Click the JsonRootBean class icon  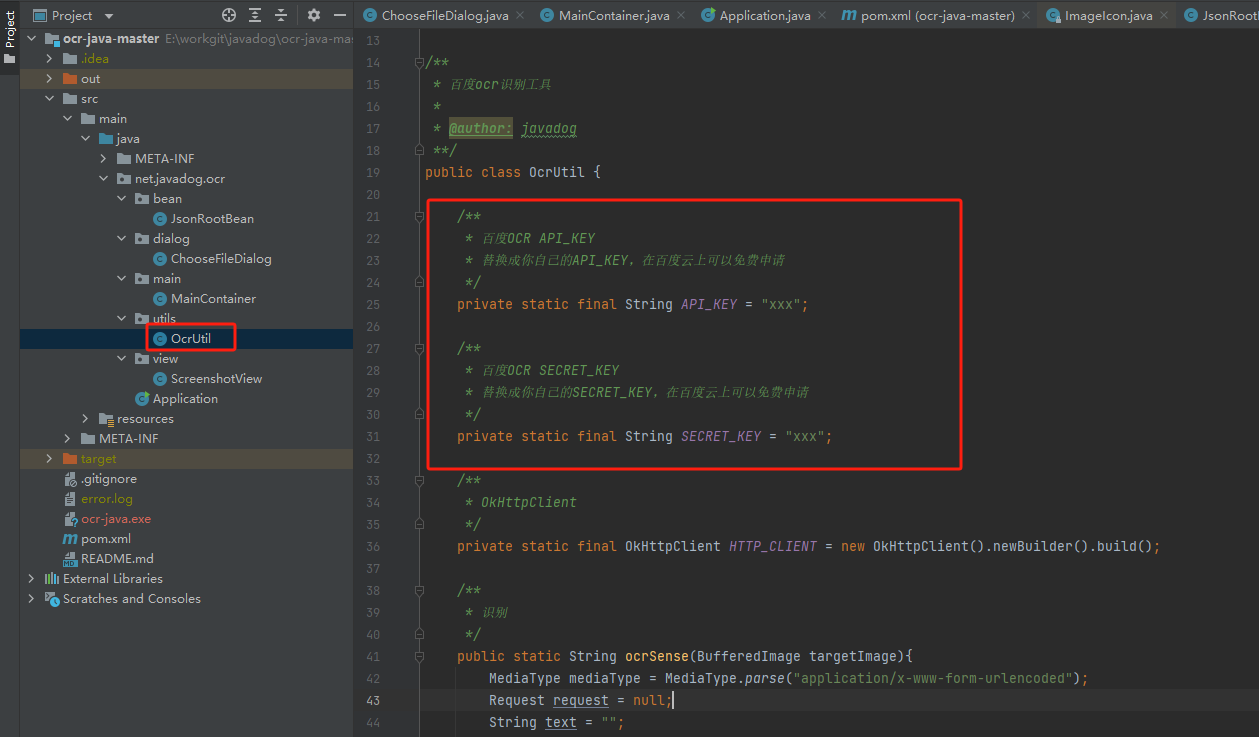click(x=160, y=218)
